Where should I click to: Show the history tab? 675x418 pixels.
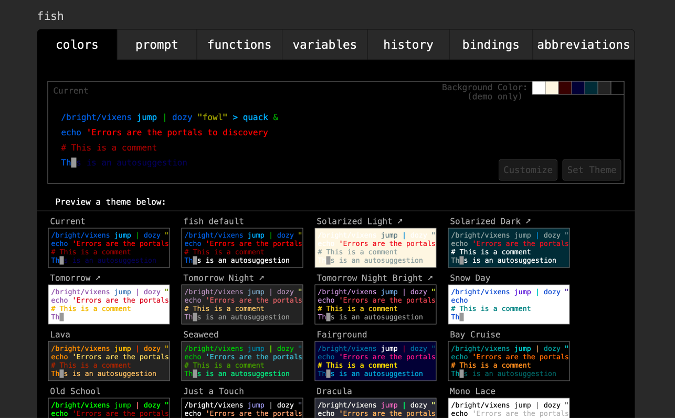(408, 45)
